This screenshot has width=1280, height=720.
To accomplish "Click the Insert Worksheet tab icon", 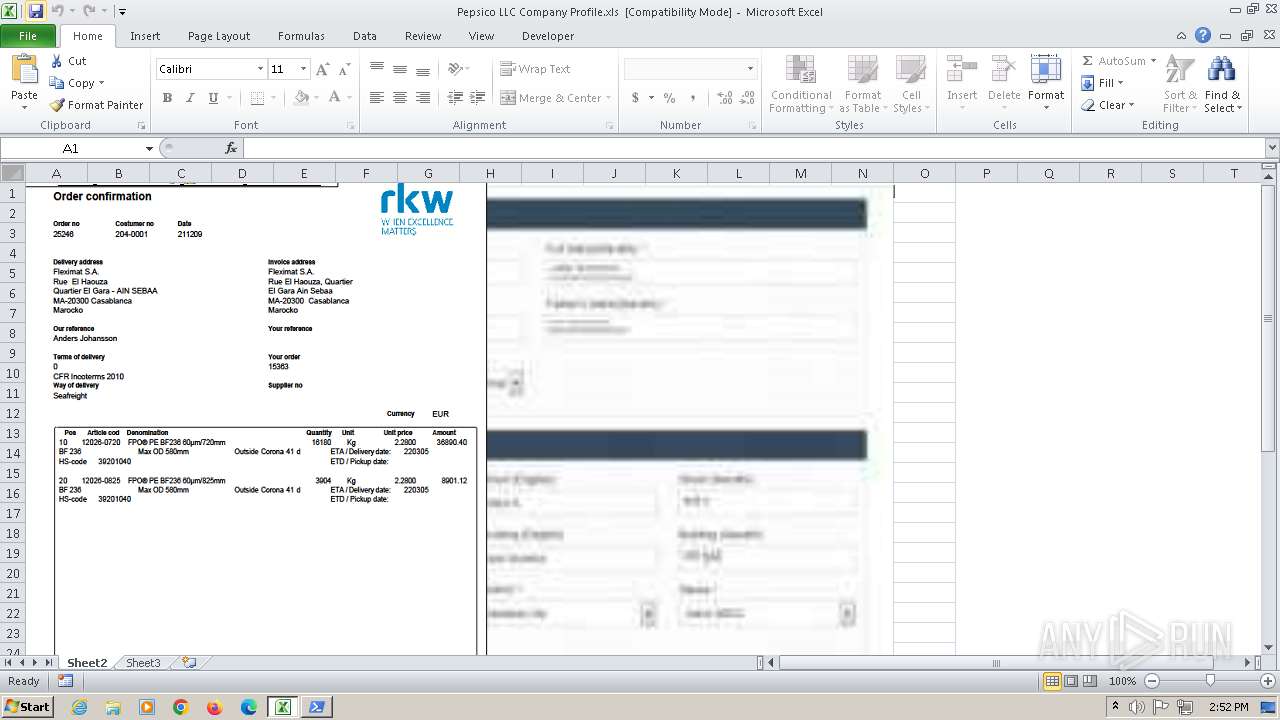I will click(189, 663).
